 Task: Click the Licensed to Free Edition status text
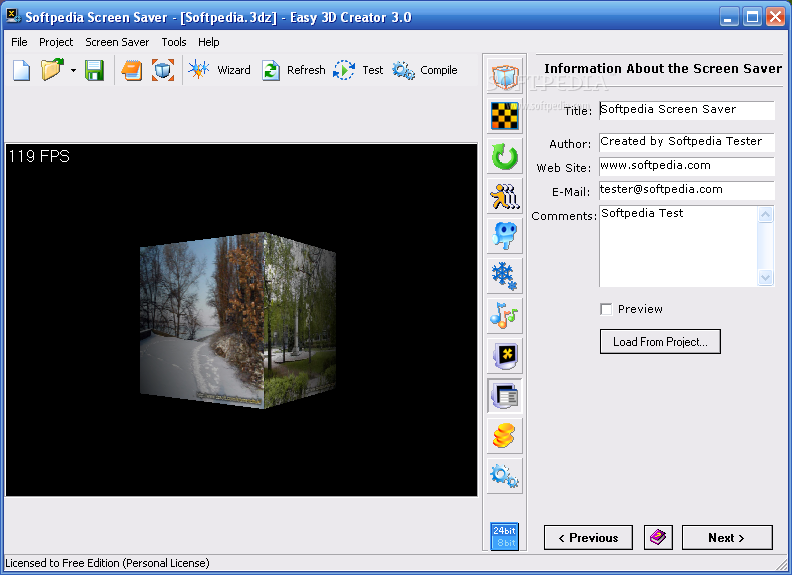(x=107, y=563)
